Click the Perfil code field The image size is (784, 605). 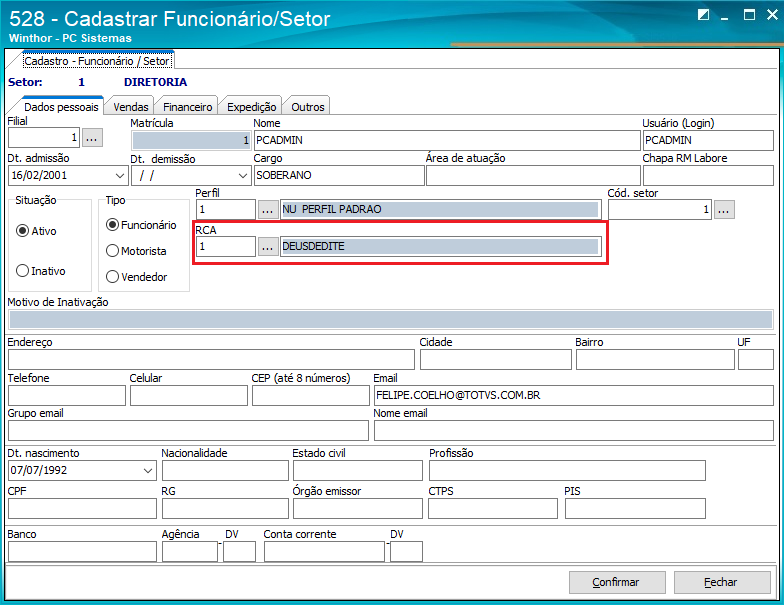click(x=226, y=210)
